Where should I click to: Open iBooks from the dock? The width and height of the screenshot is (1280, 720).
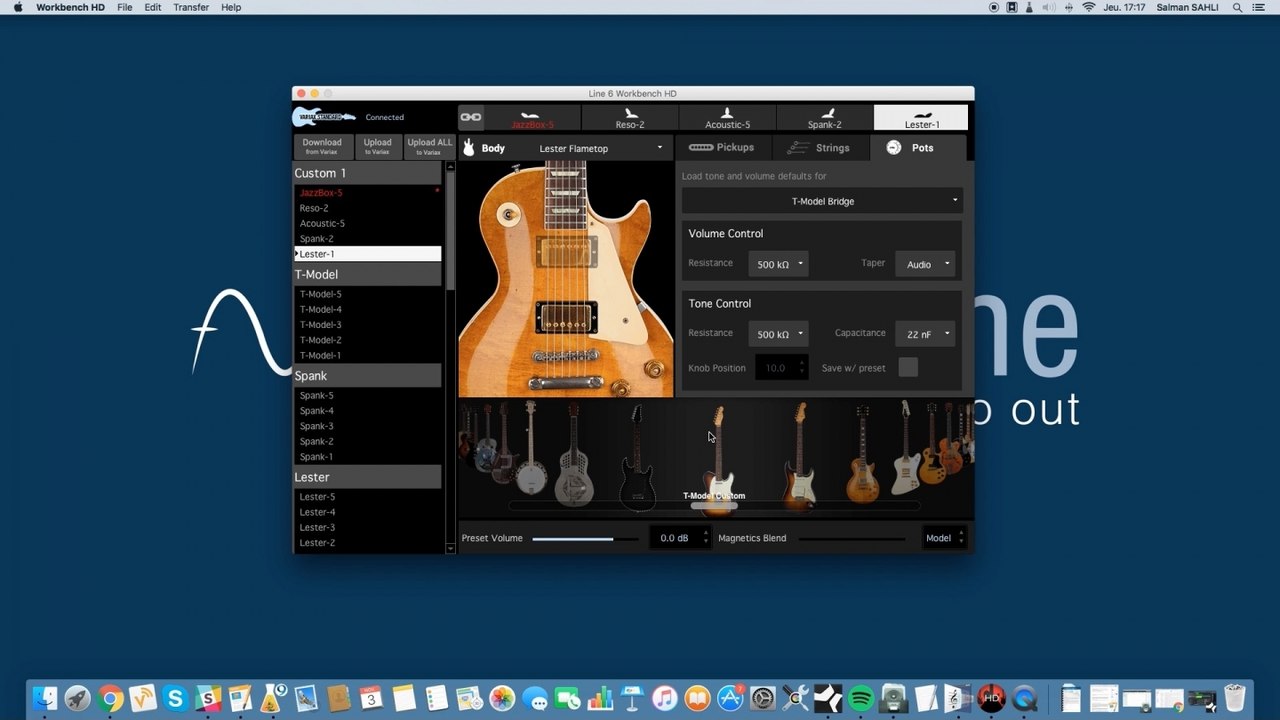(x=698, y=698)
